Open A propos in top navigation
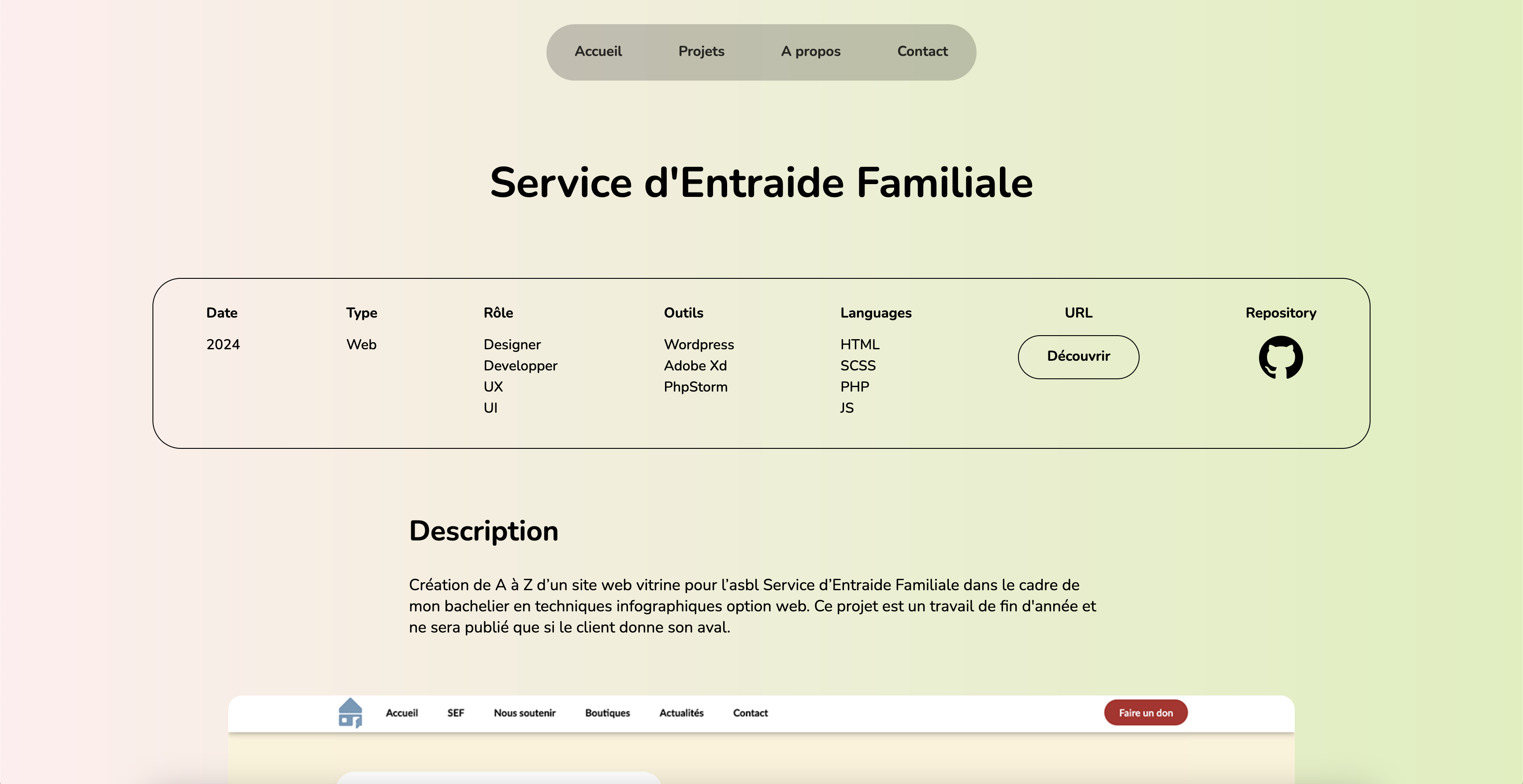1523x784 pixels. coord(810,52)
